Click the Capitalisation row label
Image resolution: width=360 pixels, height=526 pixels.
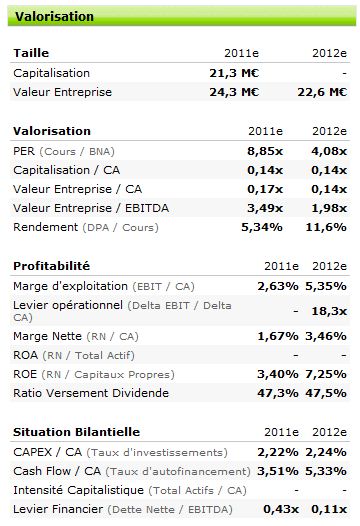51,73
